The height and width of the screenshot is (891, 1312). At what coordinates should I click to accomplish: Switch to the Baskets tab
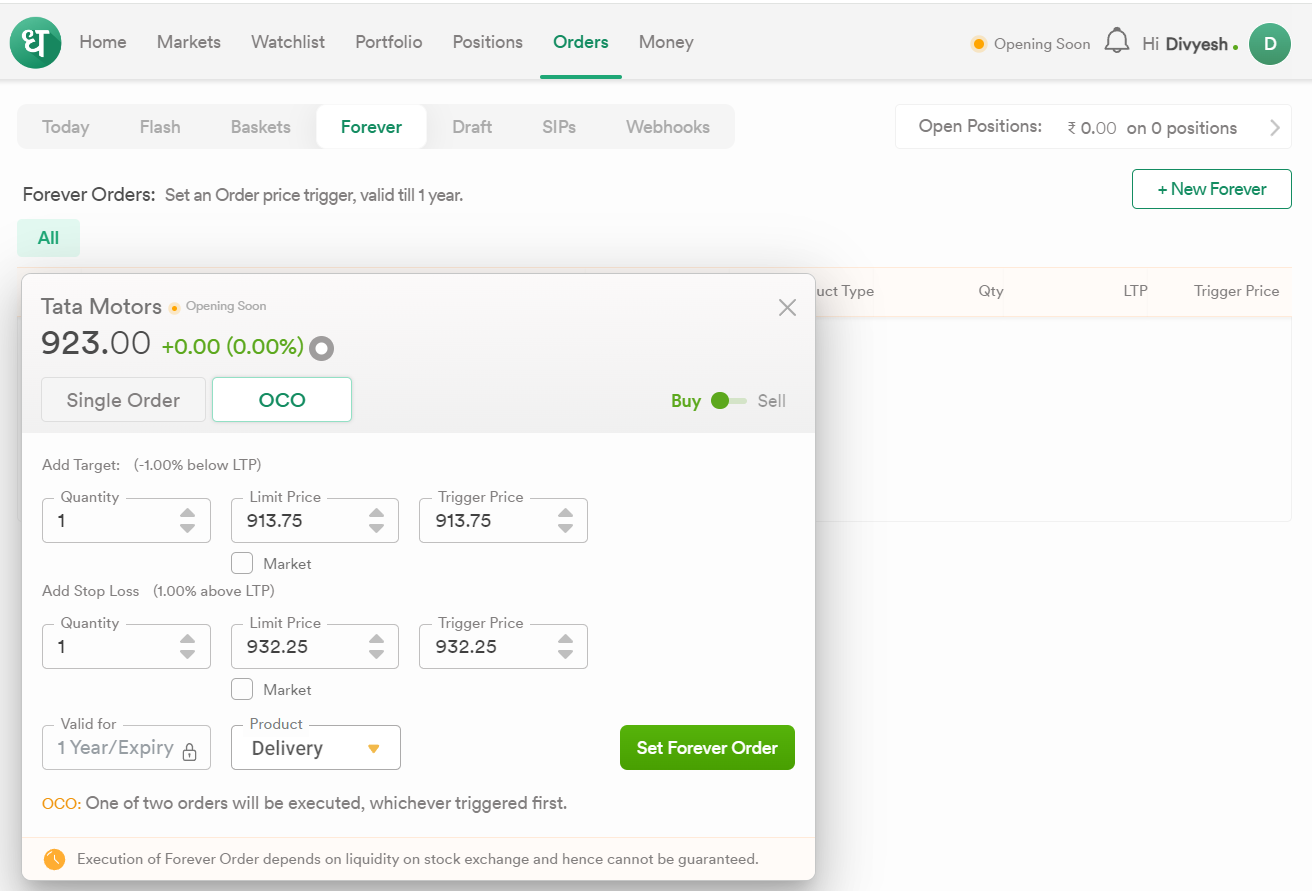tap(261, 127)
